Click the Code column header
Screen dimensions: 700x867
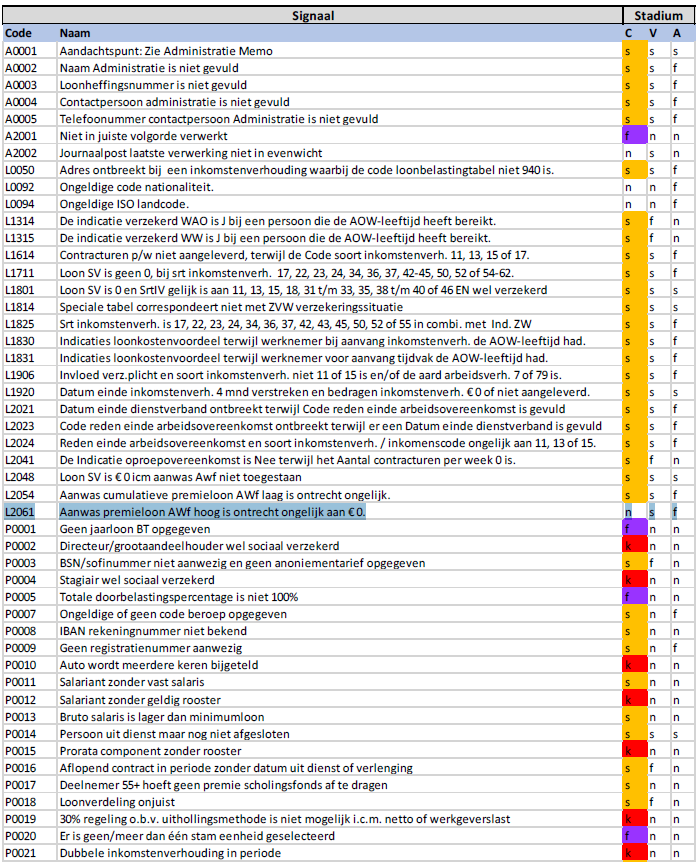click(x=30, y=33)
